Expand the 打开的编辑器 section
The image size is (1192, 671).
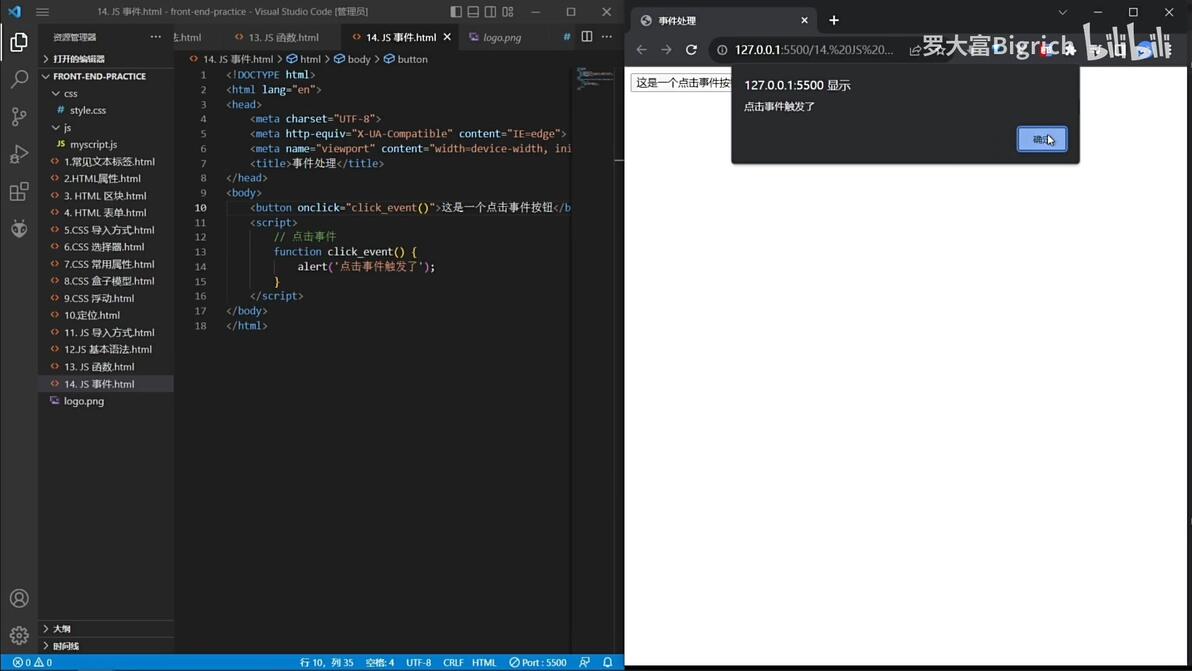[x=79, y=59]
